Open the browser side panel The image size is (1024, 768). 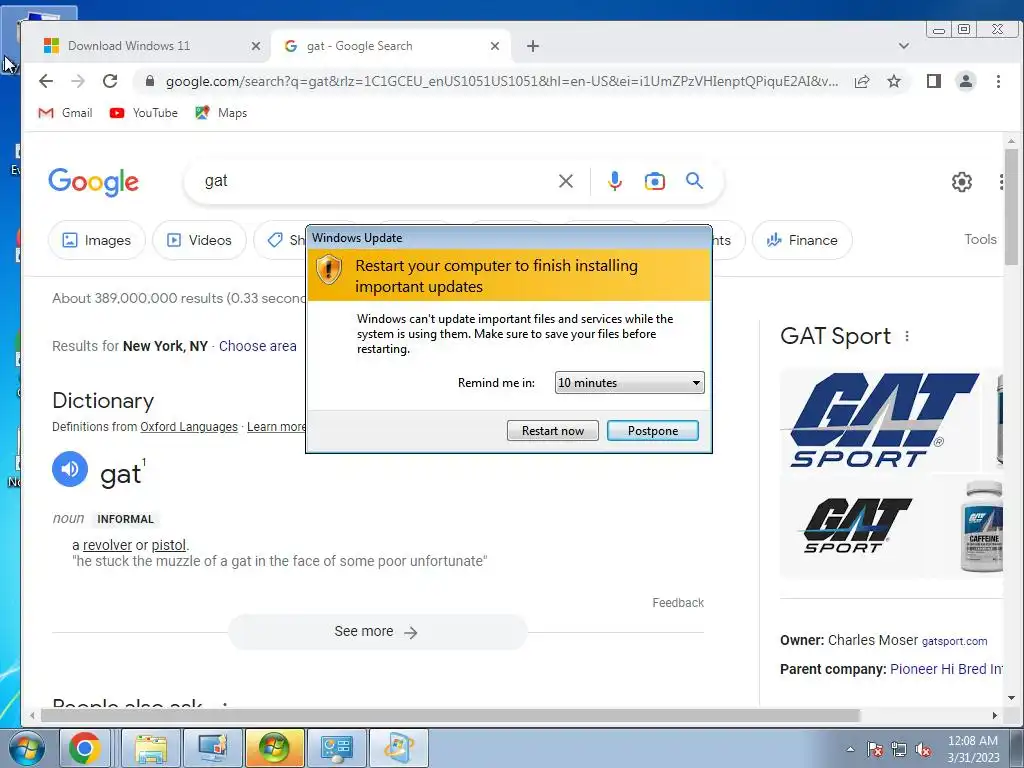[x=934, y=81]
